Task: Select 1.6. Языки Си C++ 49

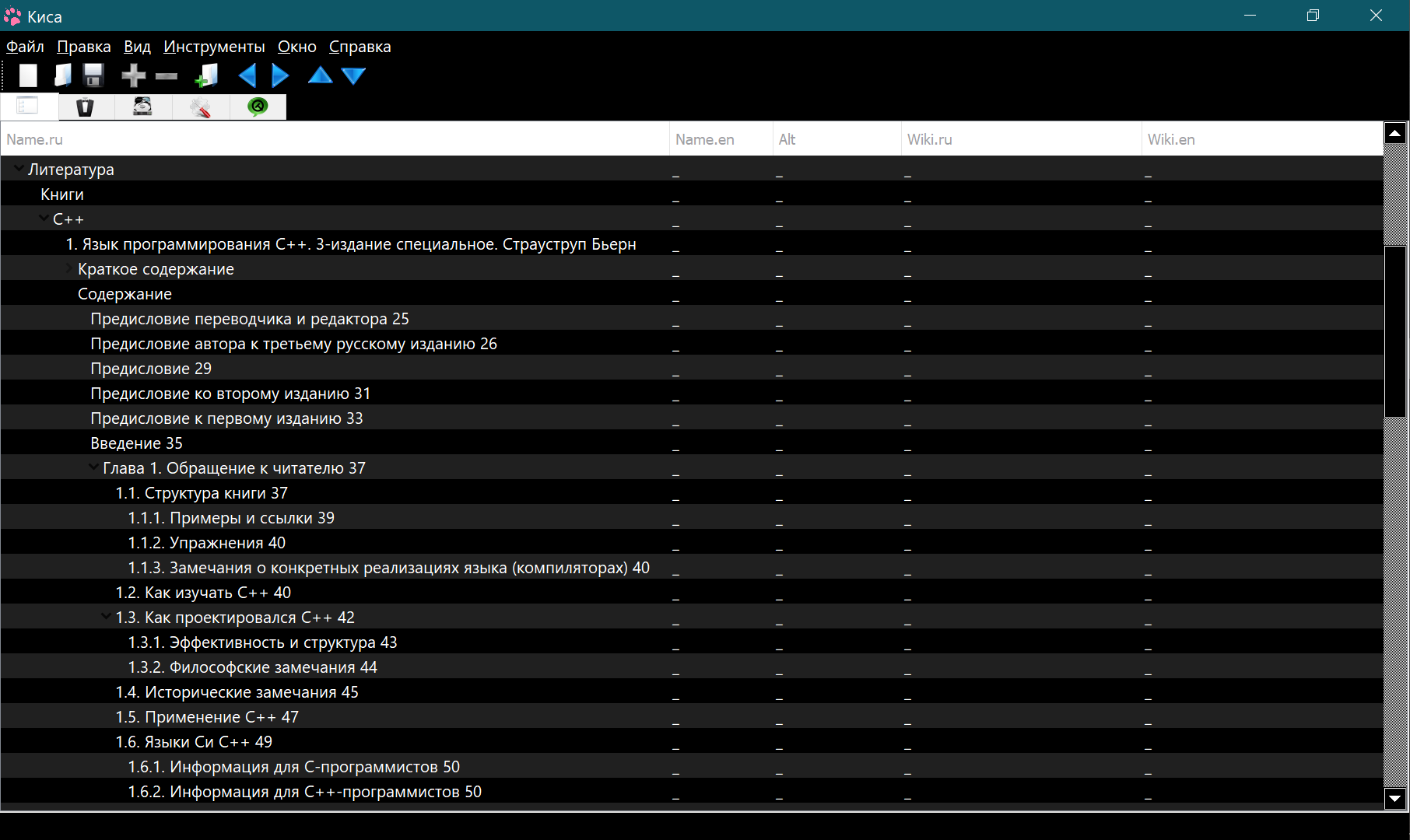Action: (692, 741)
